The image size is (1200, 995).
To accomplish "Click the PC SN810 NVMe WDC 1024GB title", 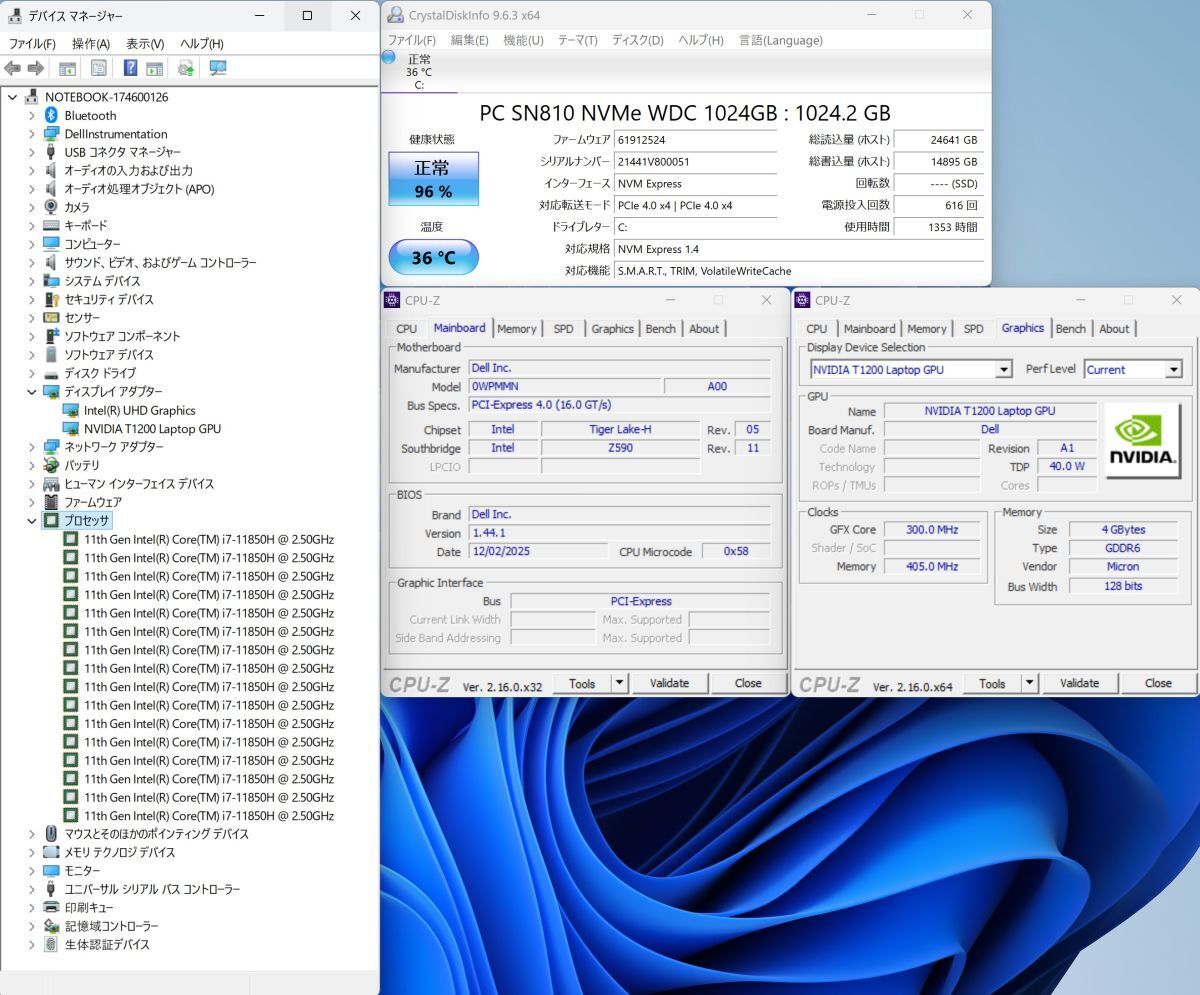I will tap(685, 113).
